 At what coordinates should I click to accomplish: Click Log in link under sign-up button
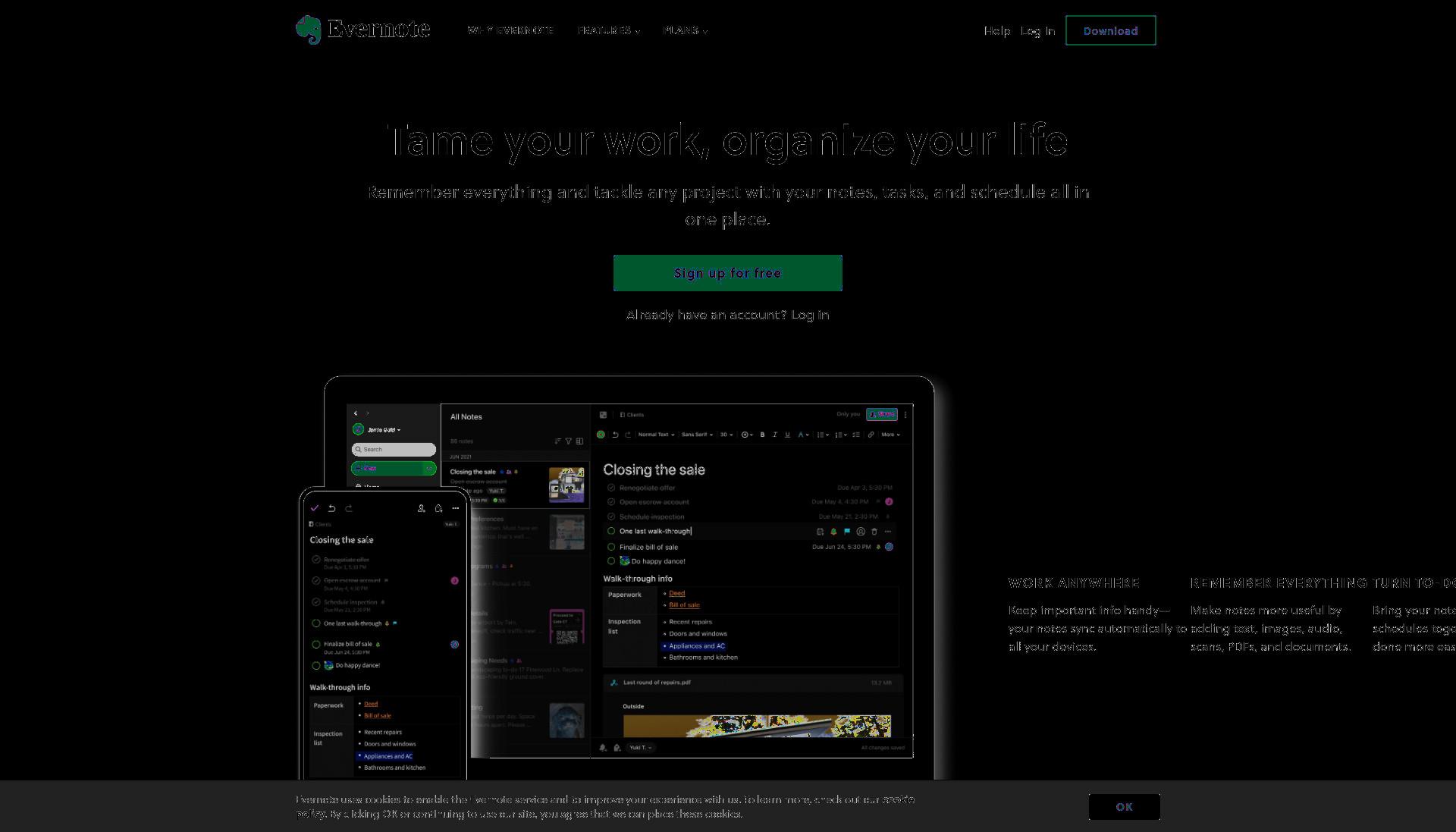click(x=810, y=315)
